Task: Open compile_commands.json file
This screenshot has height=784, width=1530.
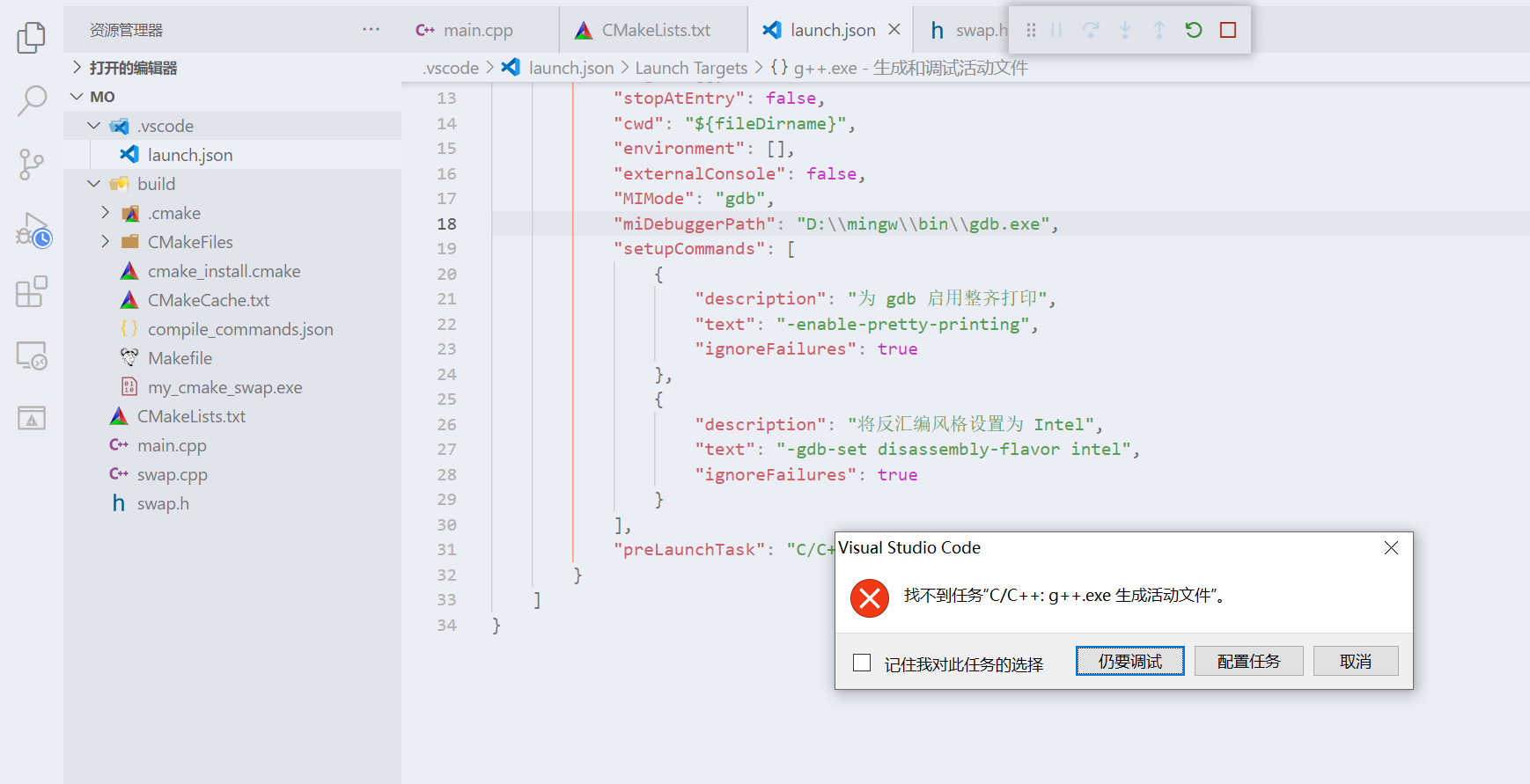Action: point(232,329)
